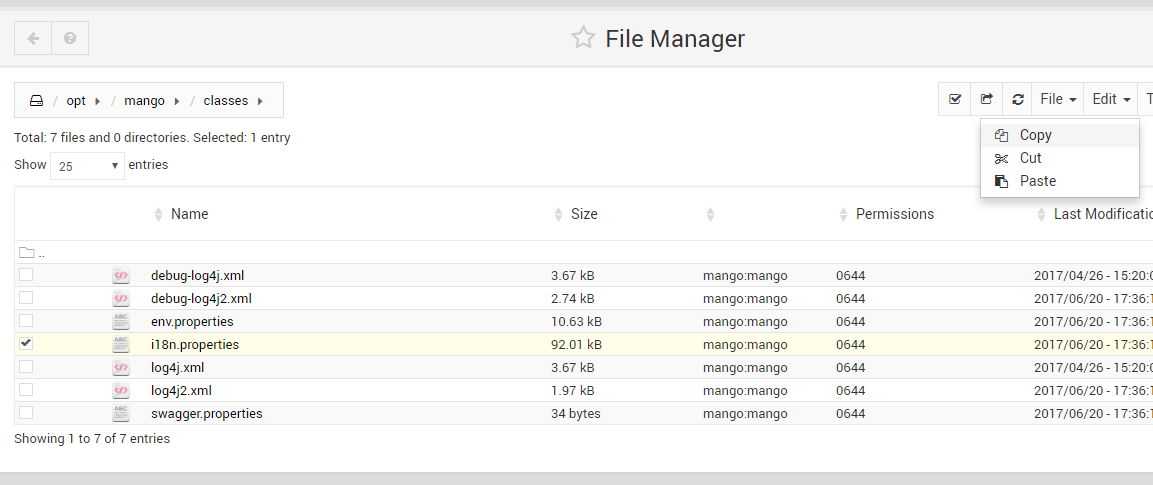Sort files by the Name column header
The height and width of the screenshot is (485, 1153).
coord(189,214)
